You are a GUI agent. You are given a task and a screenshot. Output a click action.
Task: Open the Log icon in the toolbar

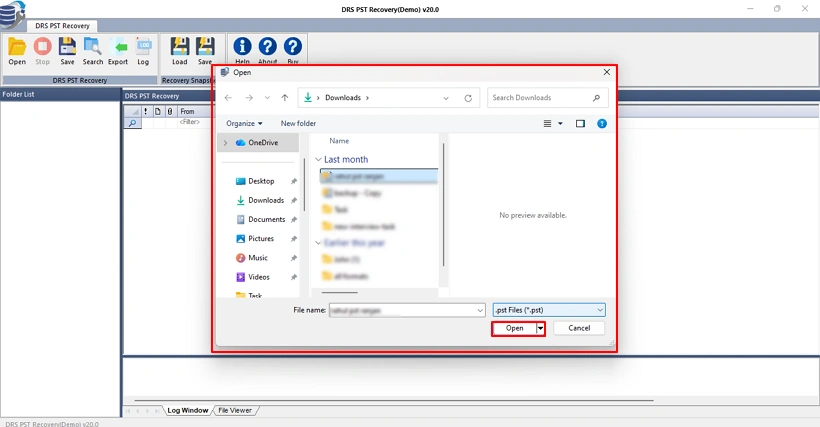click(x=143, y=47)
